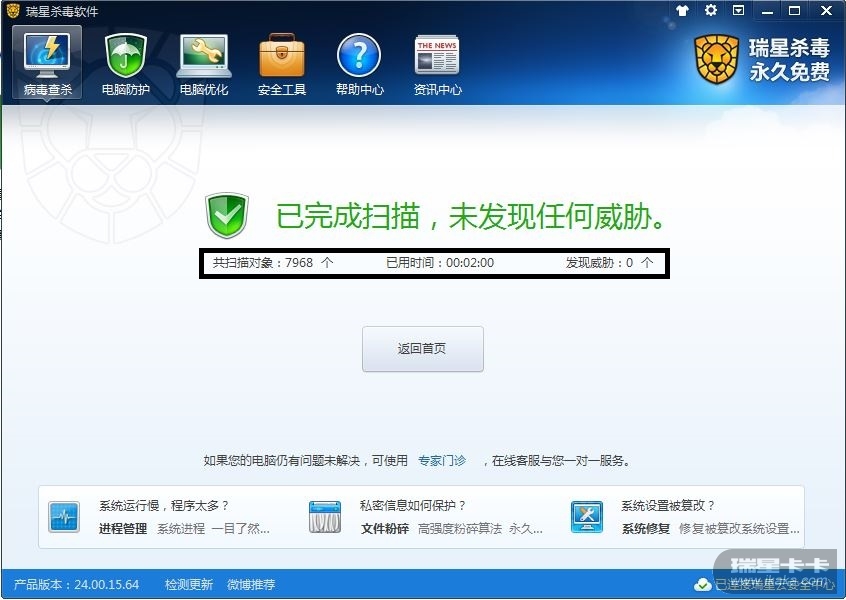Click the 发现威胁：0 个 text
The width and height of the screenshot is (846, 600).
click(x=610, y=263)
